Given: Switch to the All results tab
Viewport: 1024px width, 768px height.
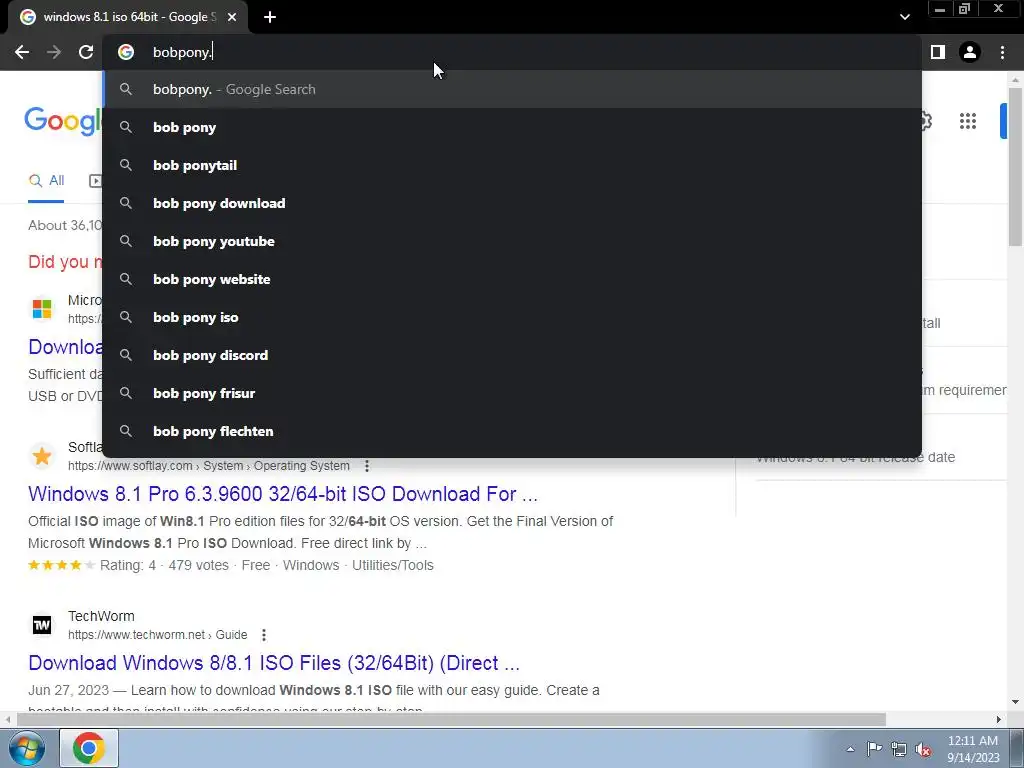Looking at the screenshot, I should pos(46,181).
